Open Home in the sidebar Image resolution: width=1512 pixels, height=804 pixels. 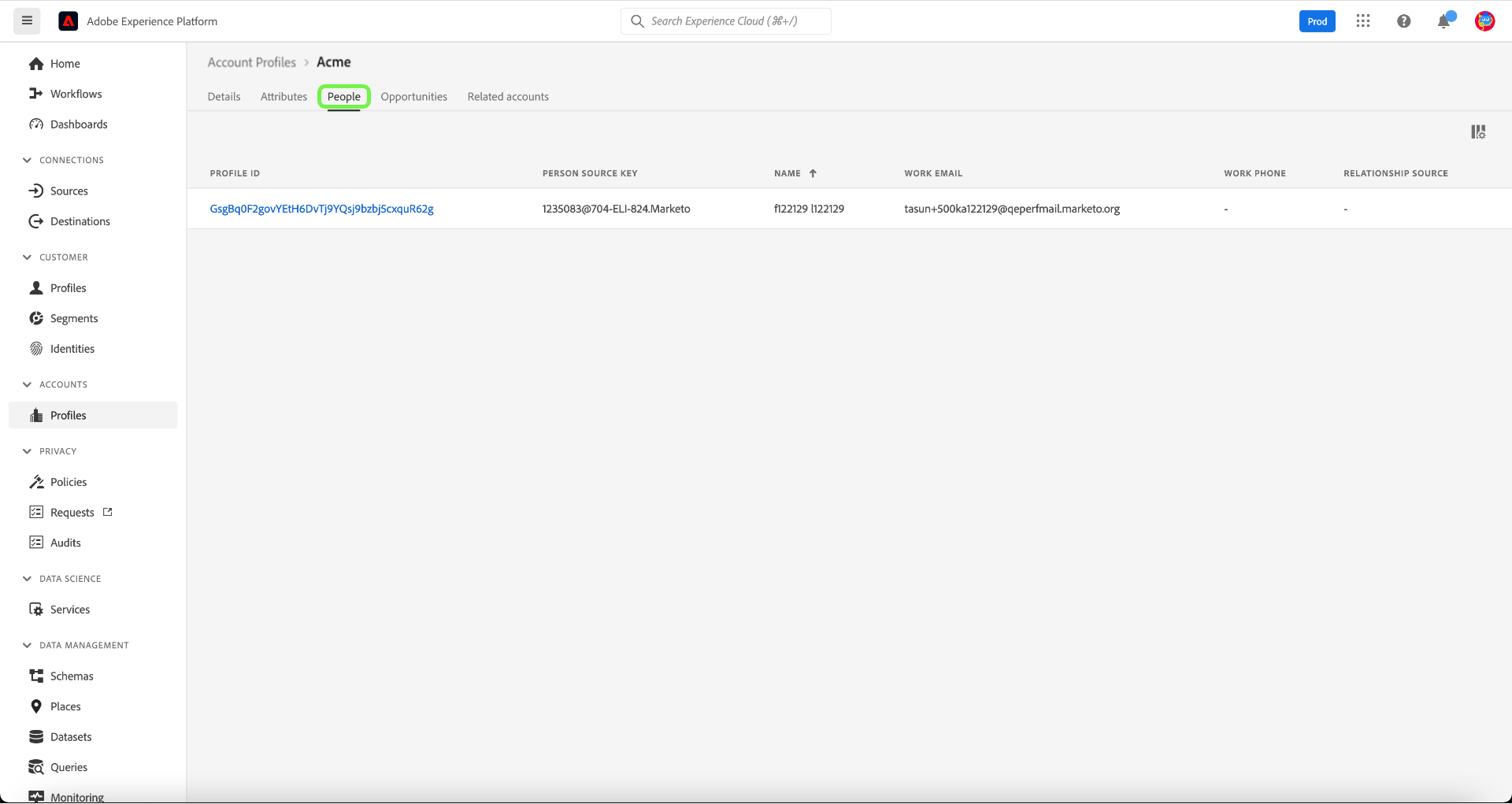pos(65,64)
